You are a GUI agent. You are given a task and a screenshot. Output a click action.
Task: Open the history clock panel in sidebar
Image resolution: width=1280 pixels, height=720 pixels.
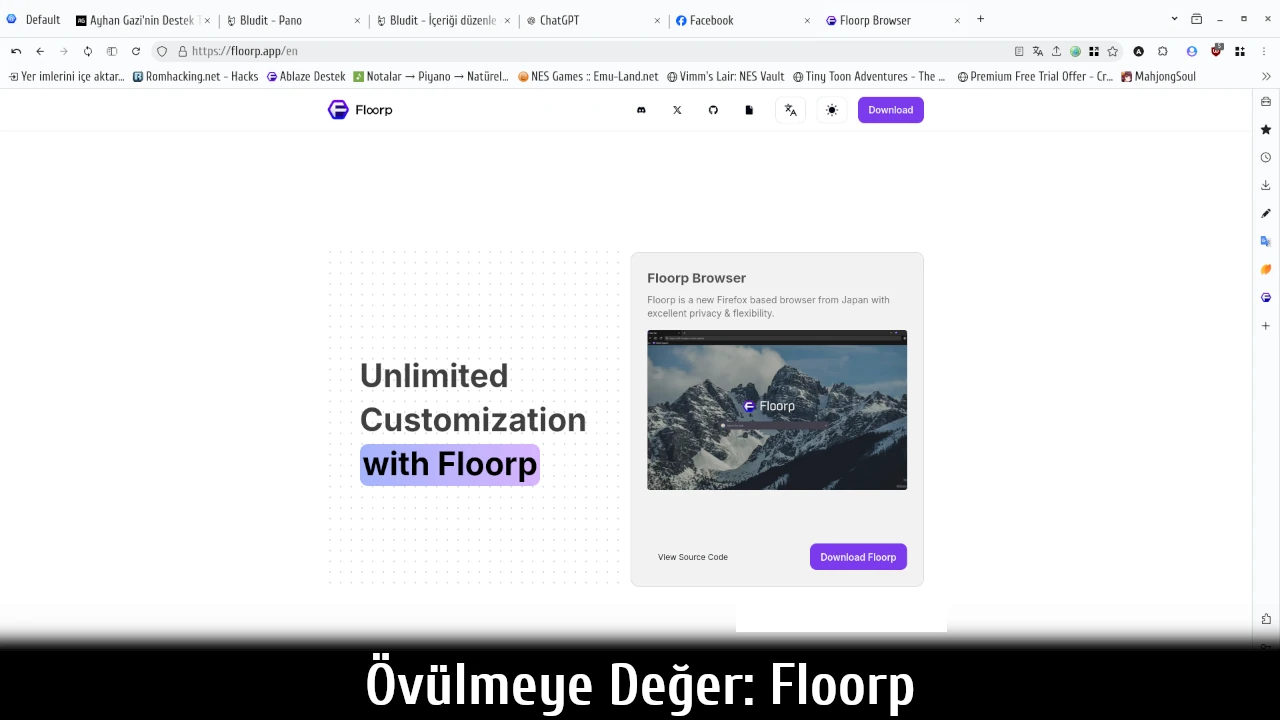point(1265,157)
